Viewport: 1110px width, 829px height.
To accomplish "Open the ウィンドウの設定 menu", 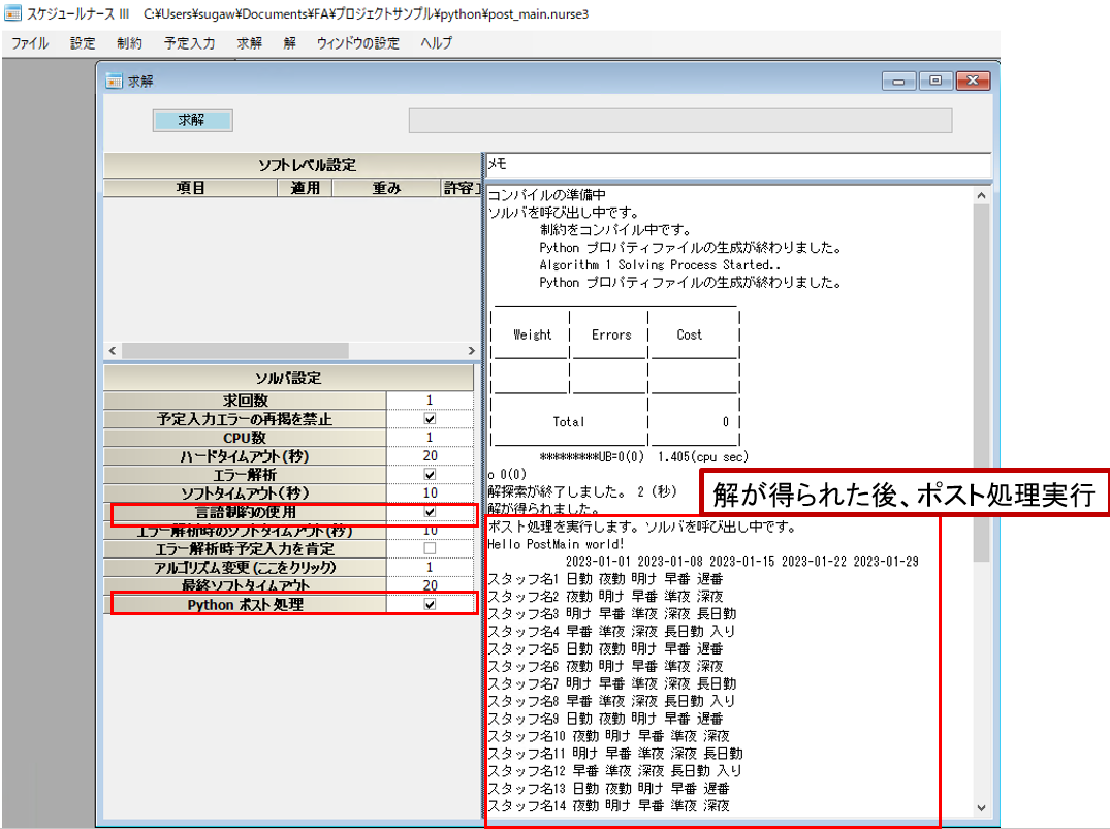I will (357, 44).
